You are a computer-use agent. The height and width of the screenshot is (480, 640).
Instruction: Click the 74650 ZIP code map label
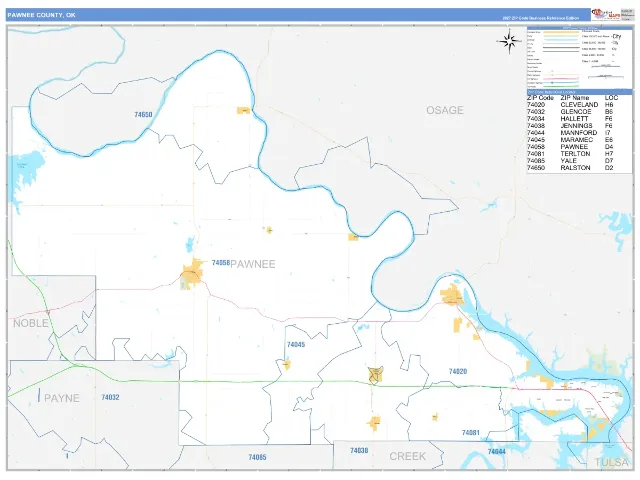coord(143,115)
